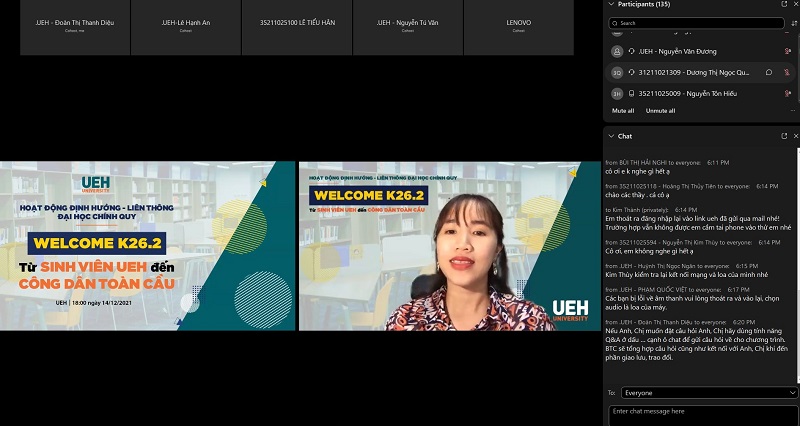Toggle mute for Nguyễn Tôn Hiếu
Screen dimensions: 800x426
[788, 93]
